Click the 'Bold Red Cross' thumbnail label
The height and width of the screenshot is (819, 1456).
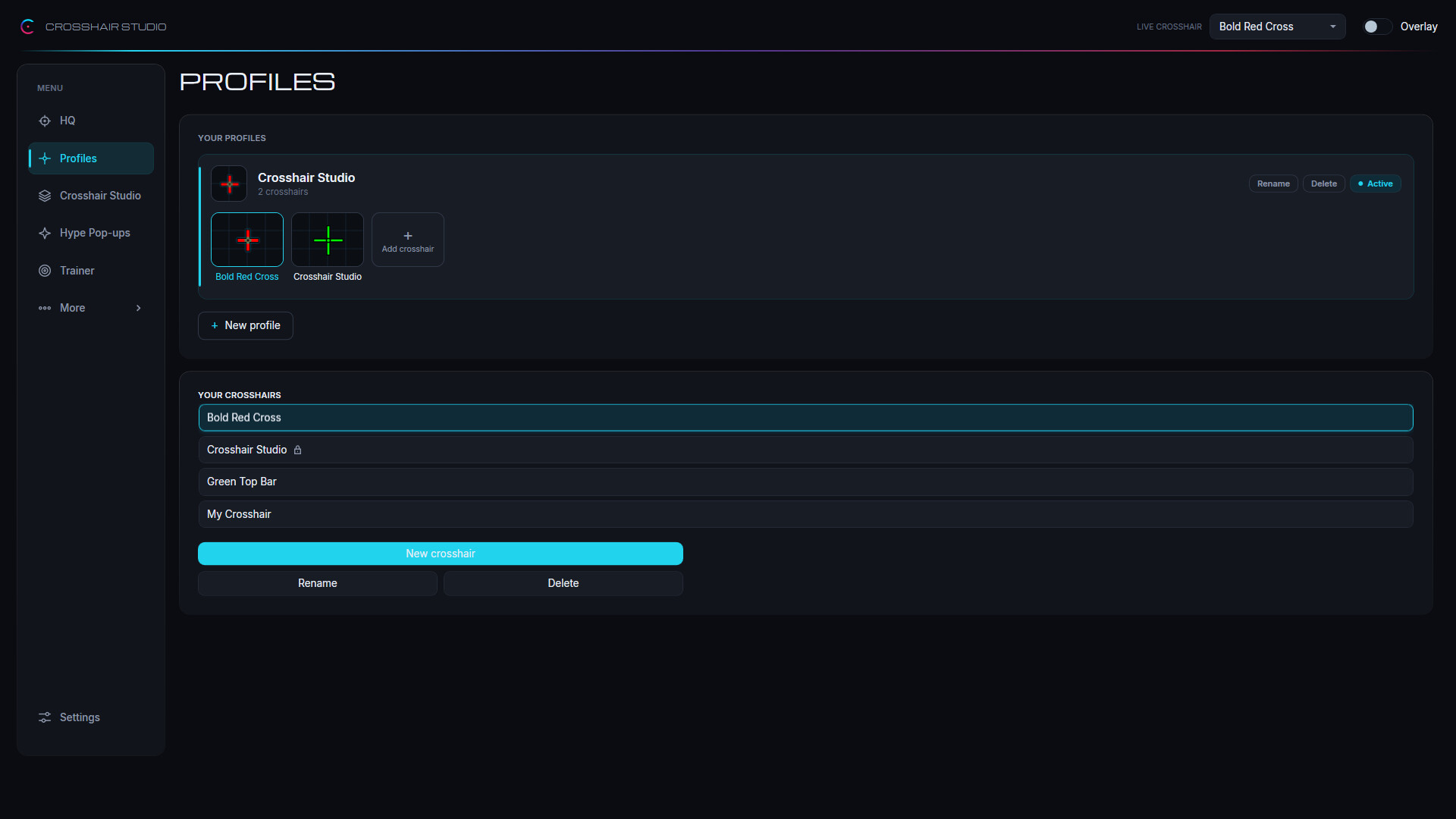click(247, 277)
